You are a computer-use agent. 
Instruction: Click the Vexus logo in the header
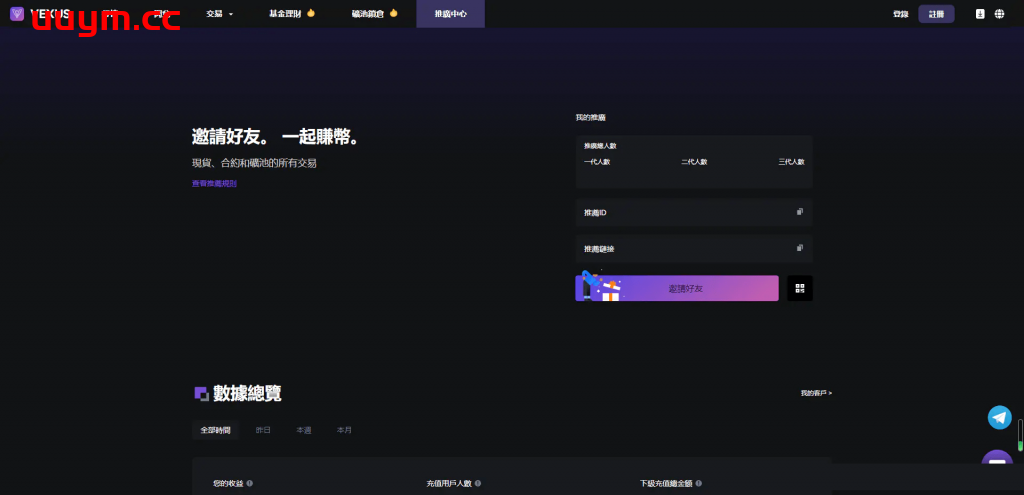pyautogui.click(x=40, y=14)
